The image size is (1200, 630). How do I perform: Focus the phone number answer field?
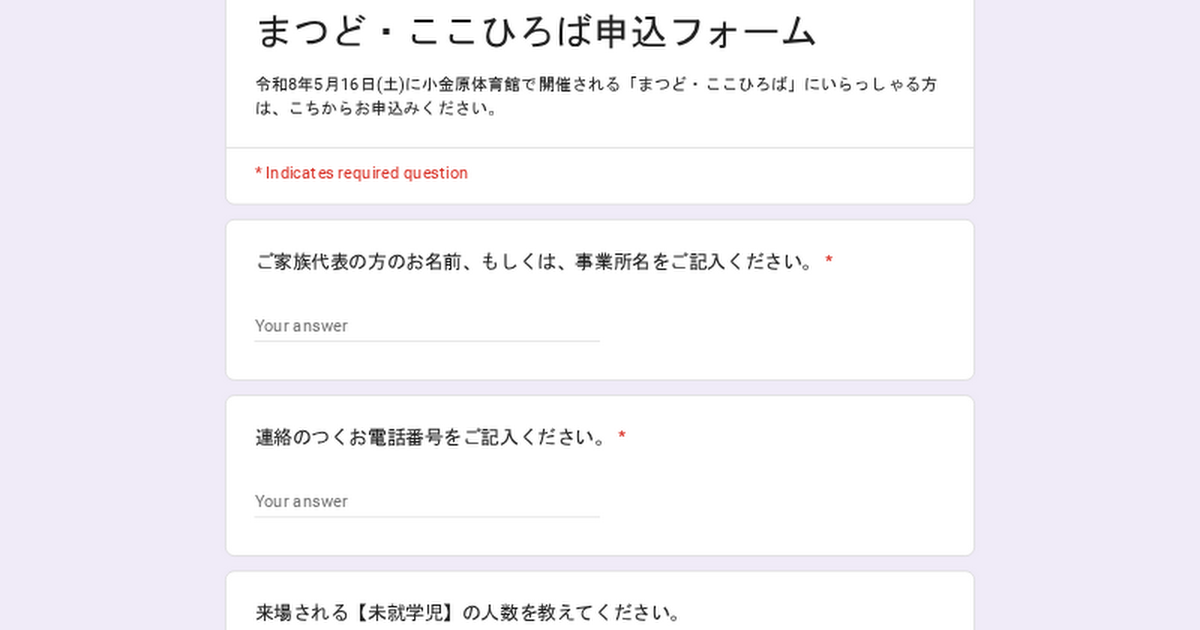(427, 501)
